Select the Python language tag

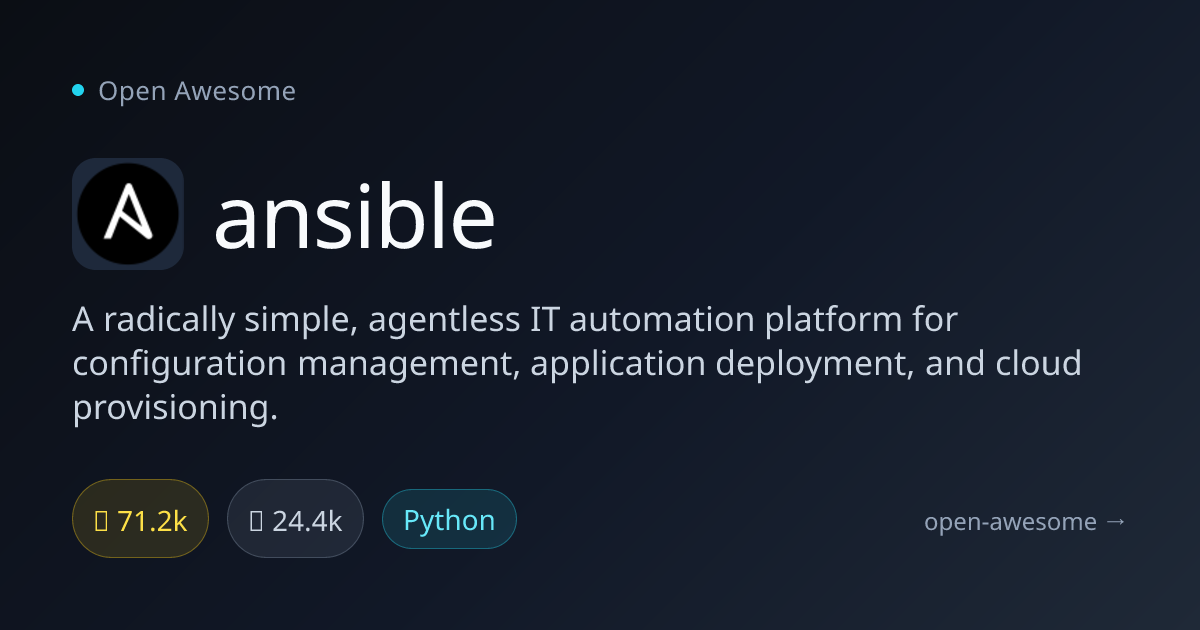point(449,519)
